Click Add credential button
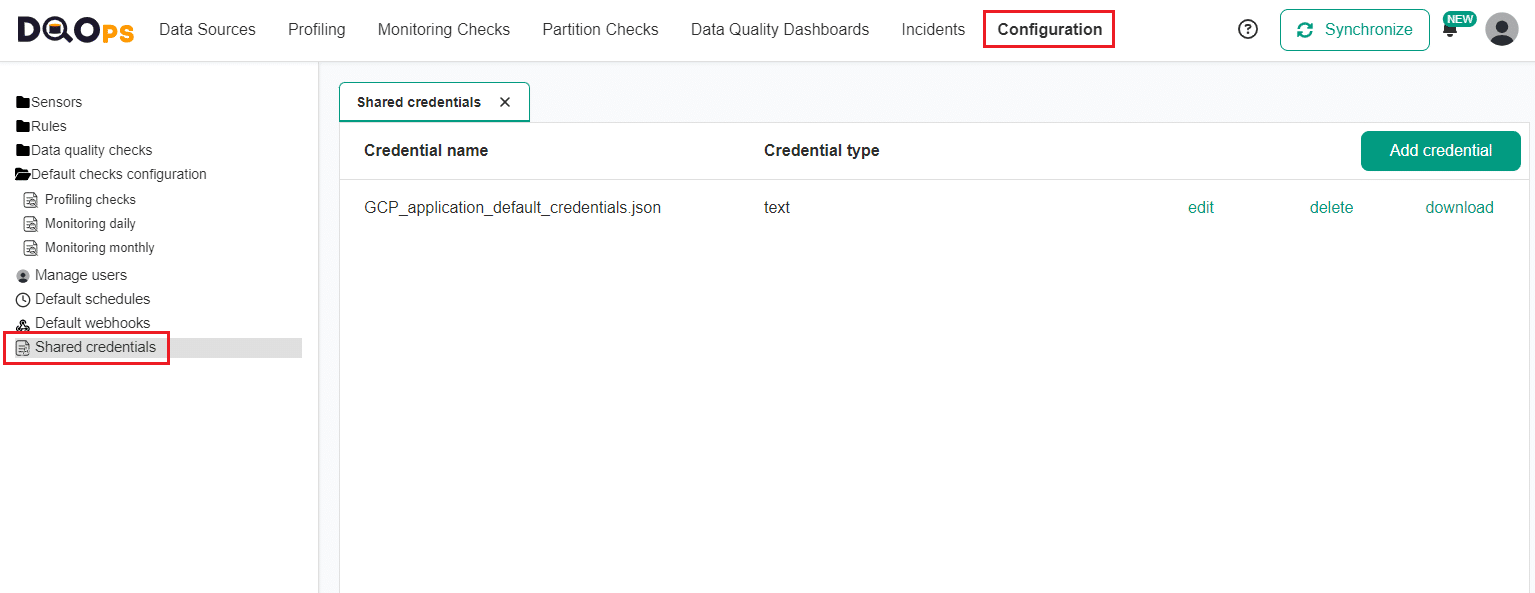 click(1441, 150)
